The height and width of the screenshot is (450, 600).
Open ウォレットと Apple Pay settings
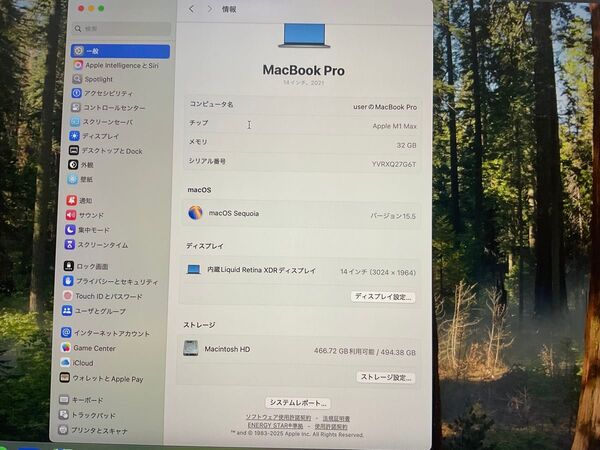click(101, 378)
